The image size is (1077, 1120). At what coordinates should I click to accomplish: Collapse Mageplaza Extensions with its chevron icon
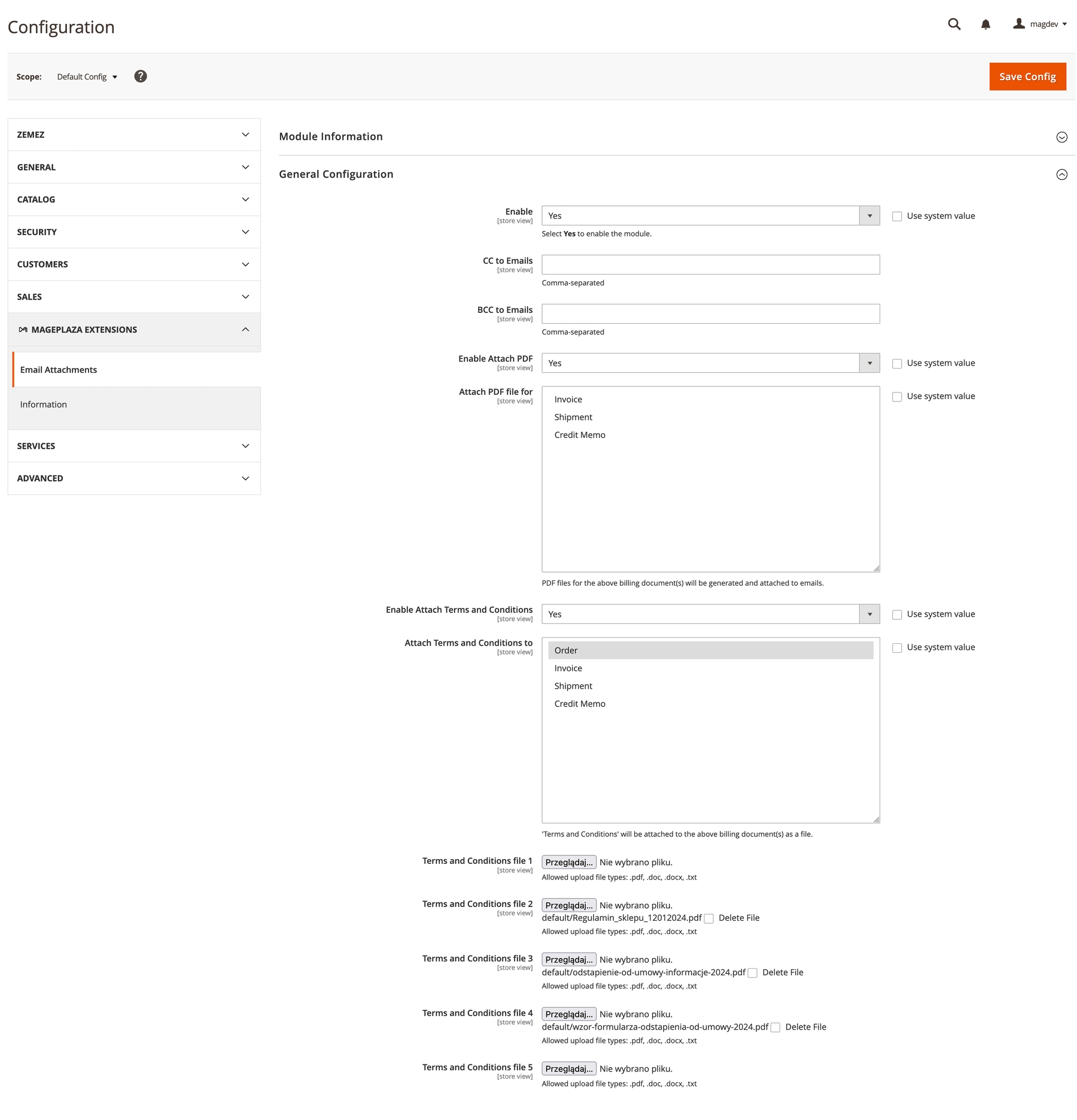pos(245,330)
